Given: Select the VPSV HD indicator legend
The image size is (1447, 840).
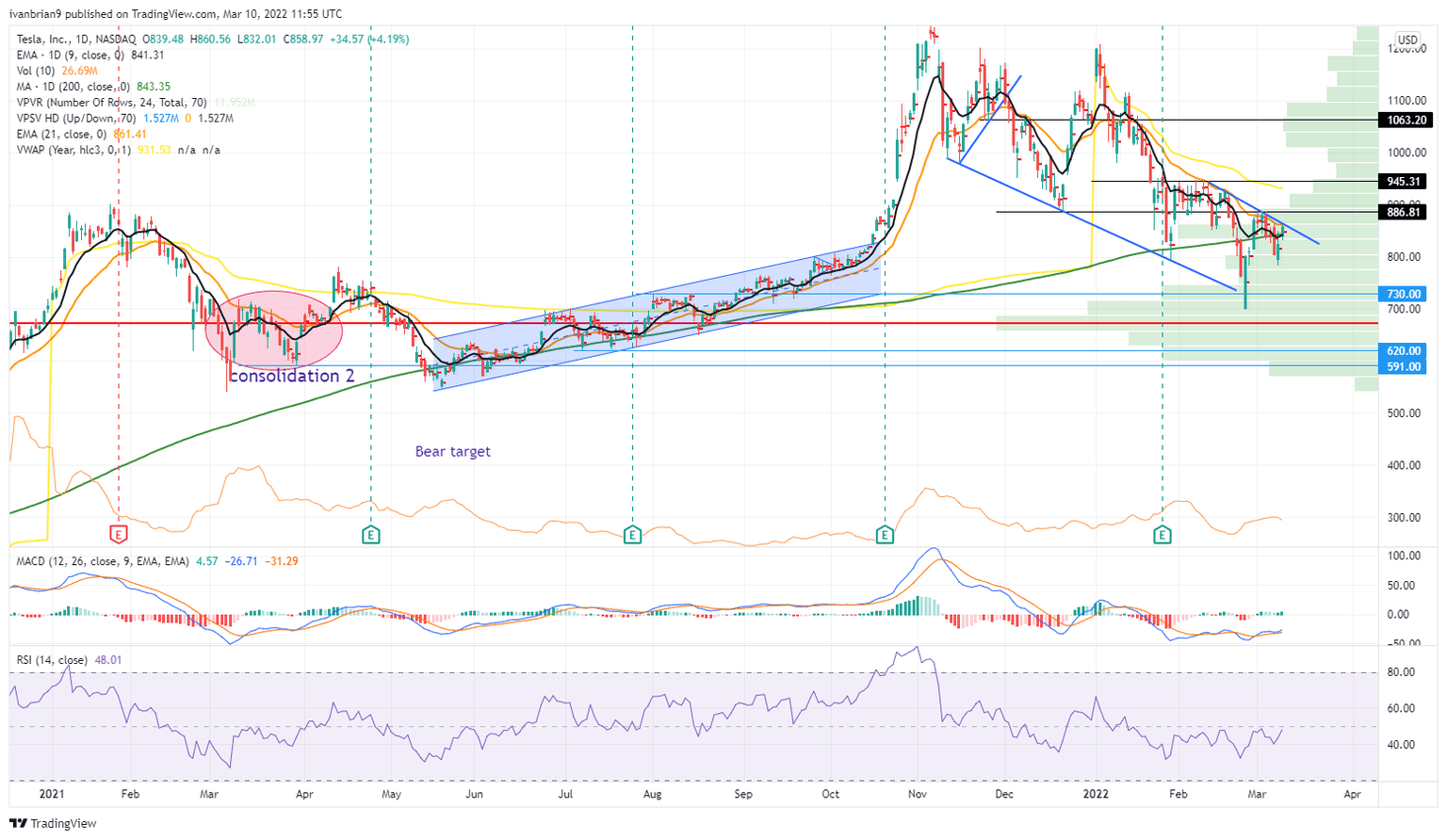Looking at the screenshot, I should (x=125, y=119).
